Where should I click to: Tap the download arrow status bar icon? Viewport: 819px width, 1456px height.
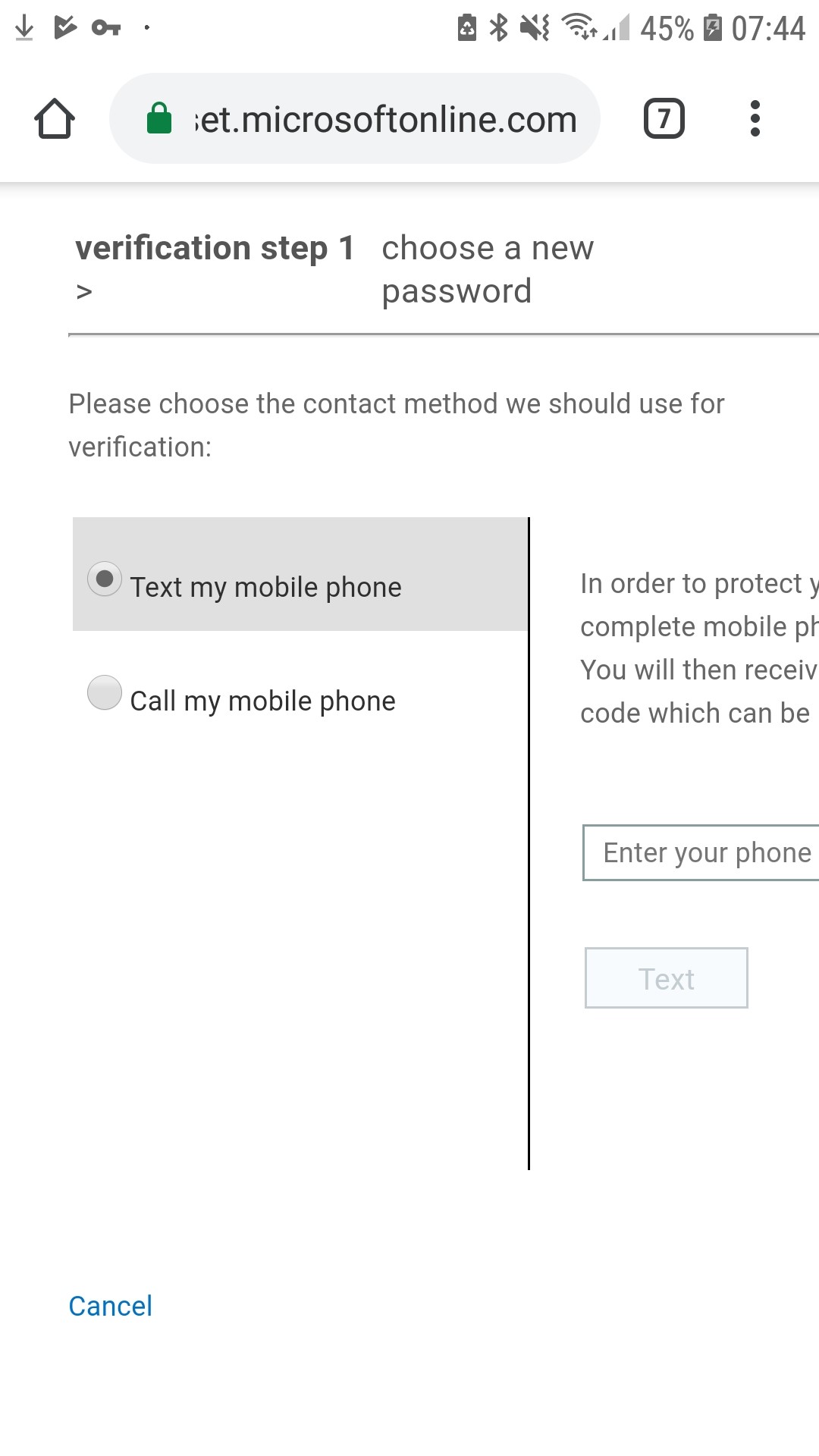pyautogui.click(x=24, y=28)
